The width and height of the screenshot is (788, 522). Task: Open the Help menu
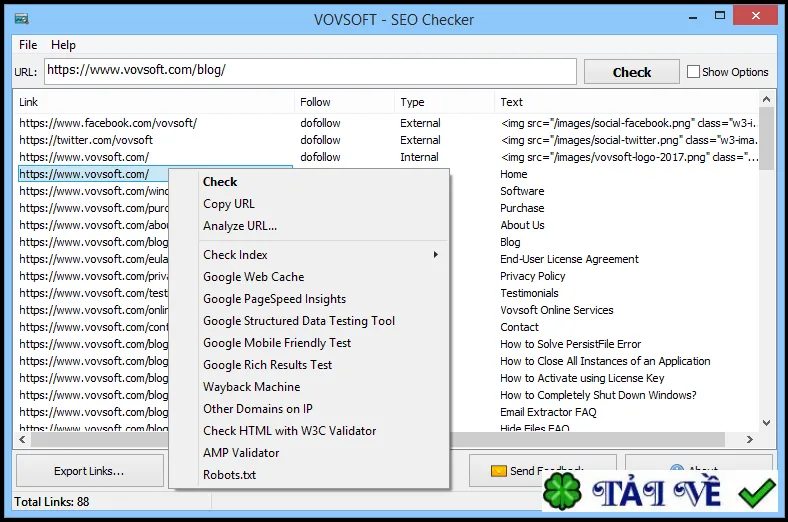(x=63, y=45)
